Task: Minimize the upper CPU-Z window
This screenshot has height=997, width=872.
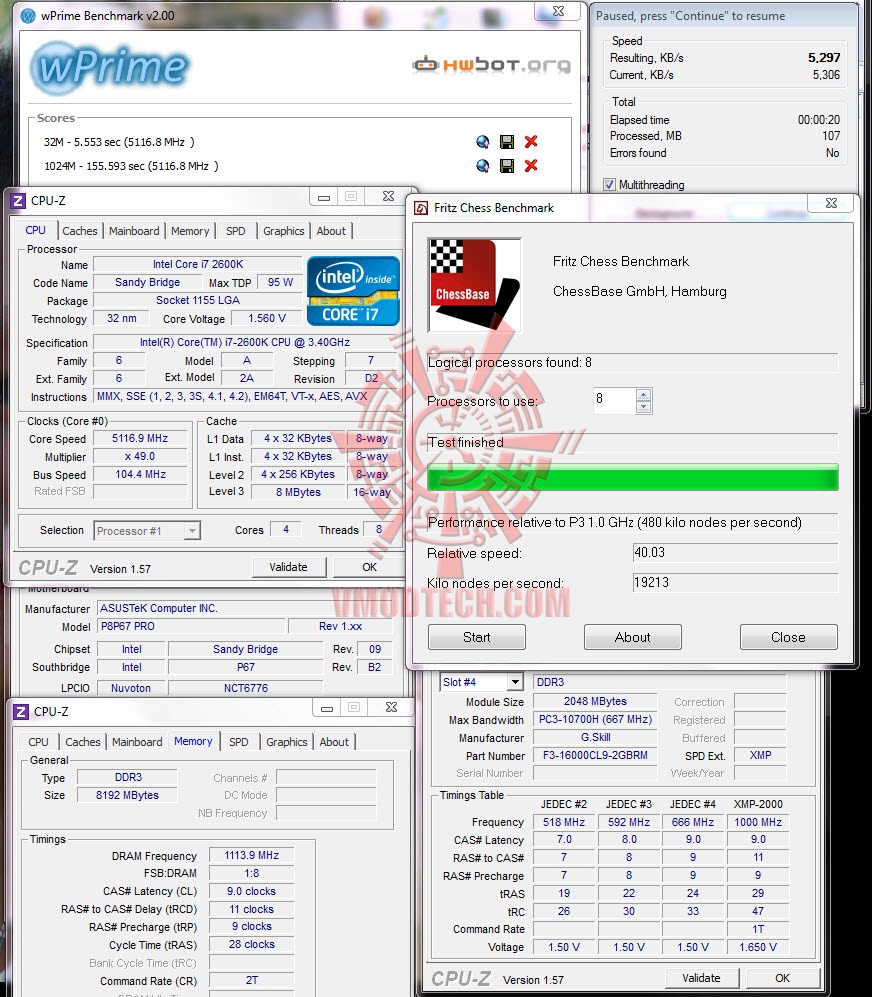Action: click(x=324, y=198)
